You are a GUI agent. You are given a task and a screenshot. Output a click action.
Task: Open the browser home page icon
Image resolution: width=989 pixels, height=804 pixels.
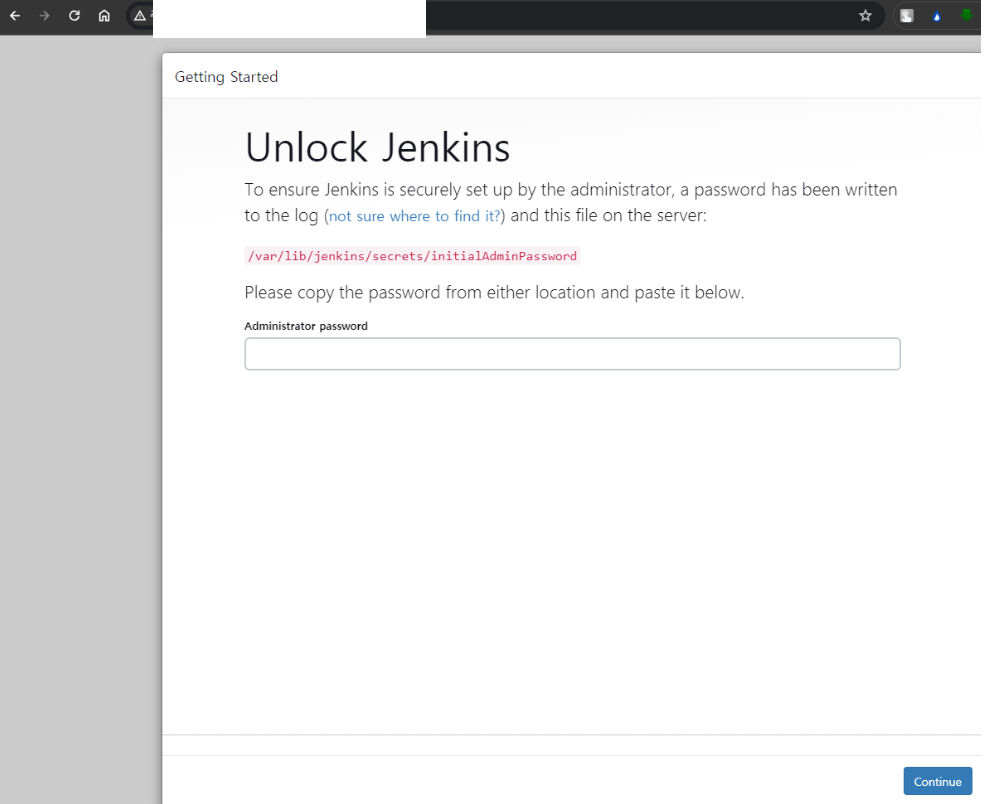tap(104, 16)
